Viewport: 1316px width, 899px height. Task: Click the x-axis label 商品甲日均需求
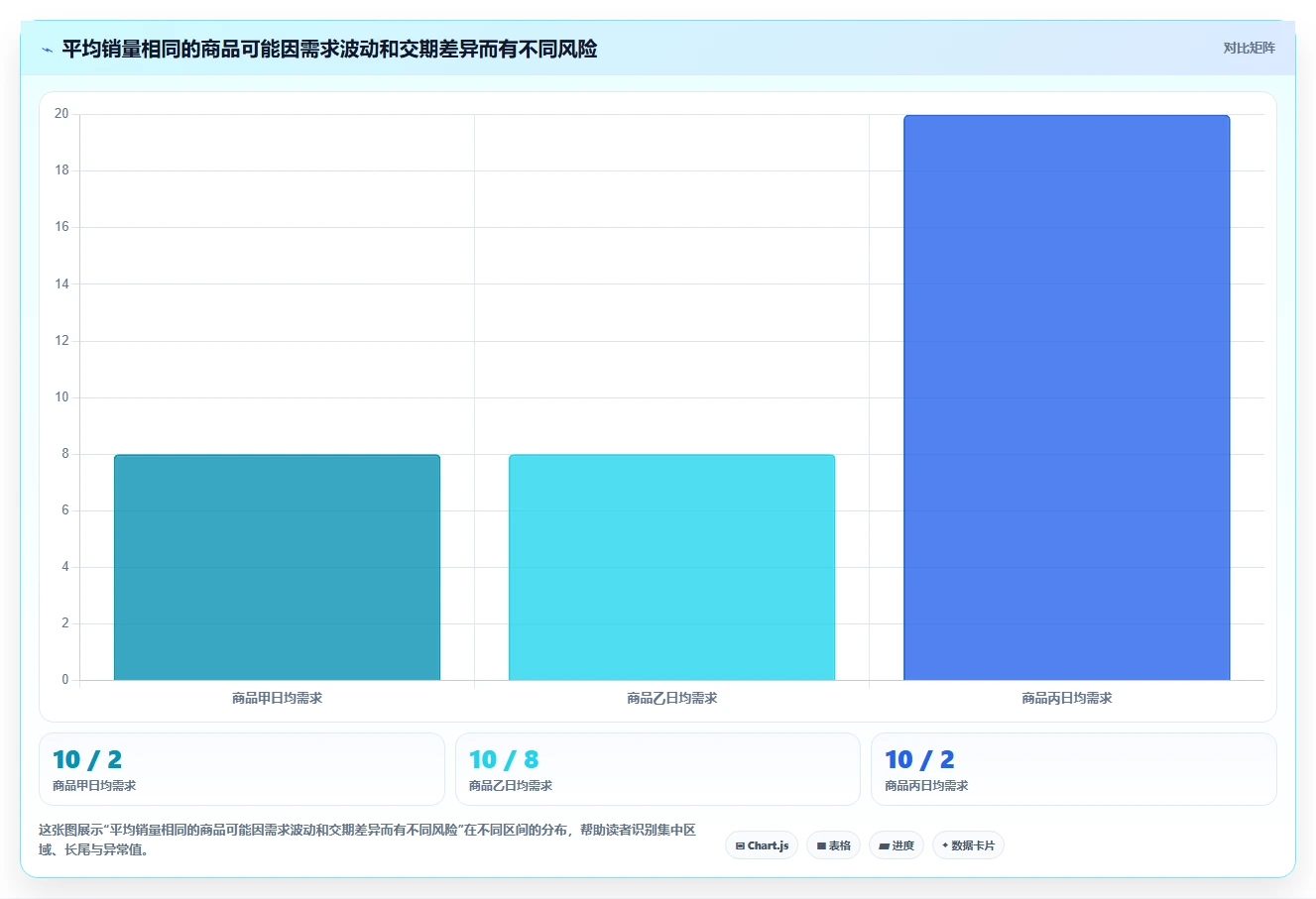tap(277, 698)
